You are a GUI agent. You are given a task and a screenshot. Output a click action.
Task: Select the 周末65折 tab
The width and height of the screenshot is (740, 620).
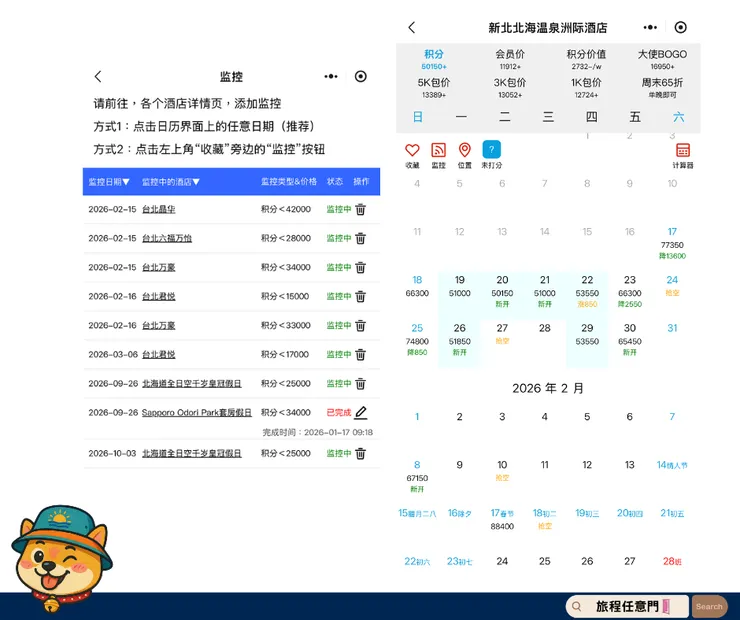(x=662, y=88)
